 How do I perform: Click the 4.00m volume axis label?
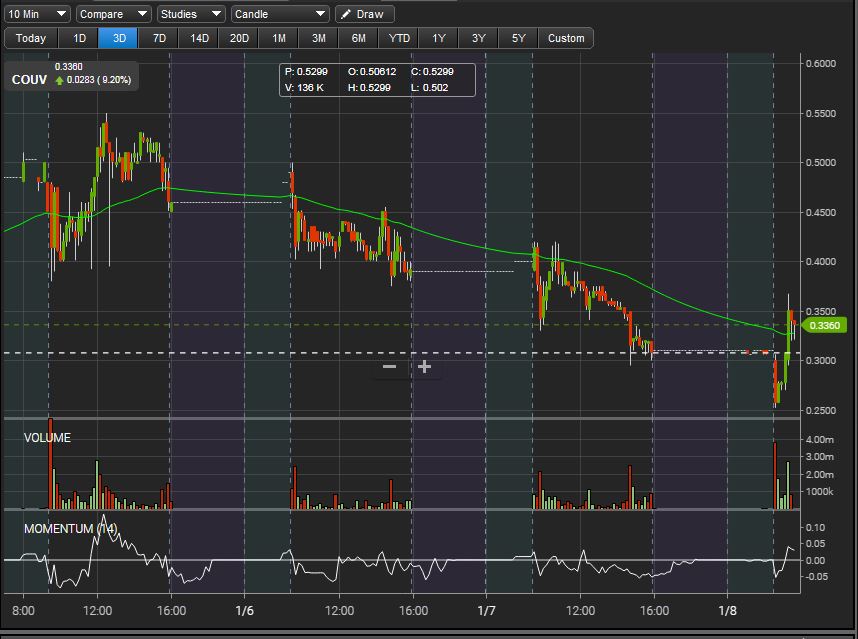820,439
